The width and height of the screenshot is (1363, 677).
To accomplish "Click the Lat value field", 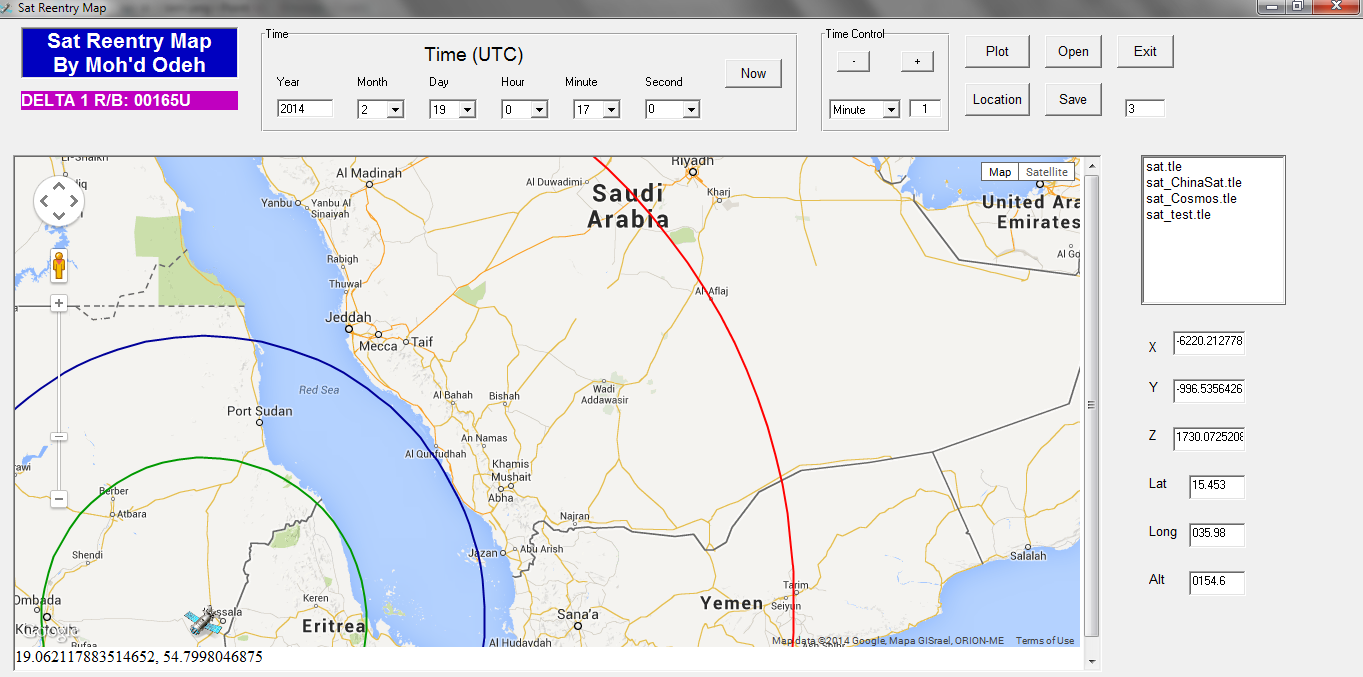I will click(x=1217, y=486).
